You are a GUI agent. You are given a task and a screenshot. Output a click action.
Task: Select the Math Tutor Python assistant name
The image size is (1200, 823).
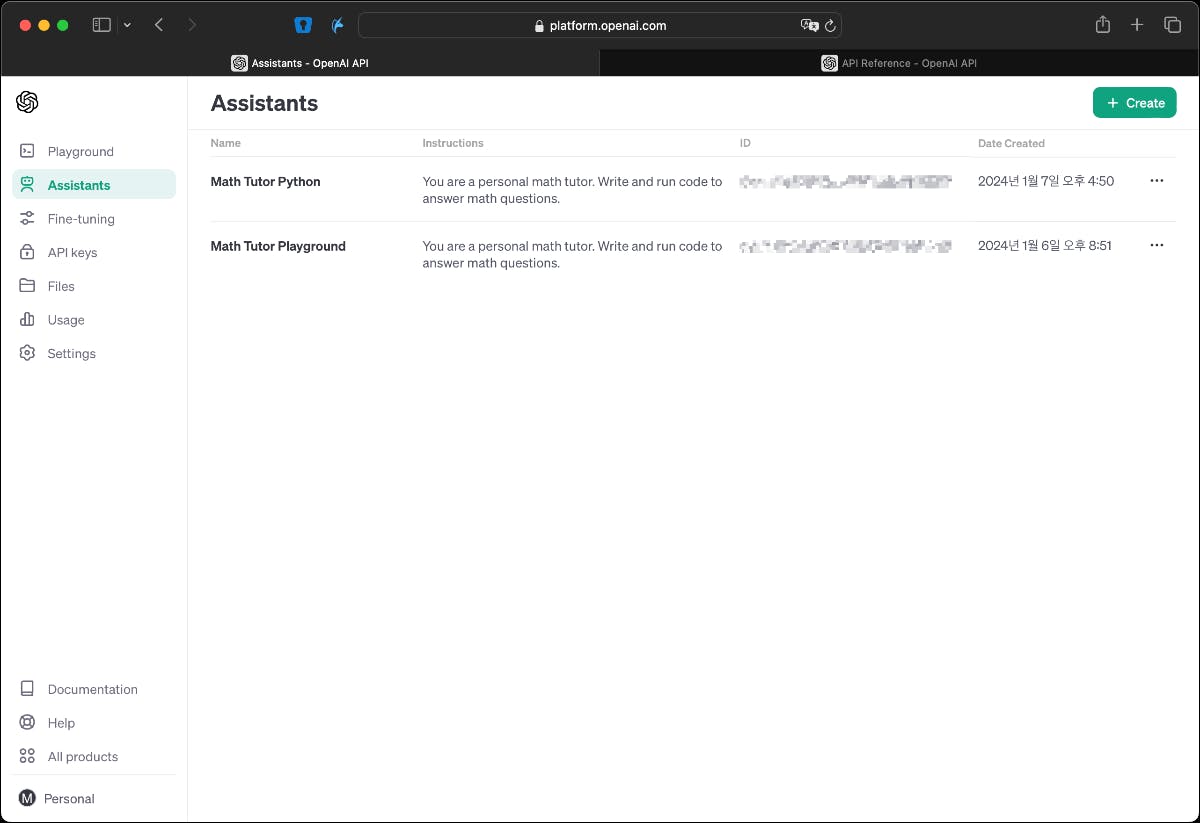click(265, 181)
